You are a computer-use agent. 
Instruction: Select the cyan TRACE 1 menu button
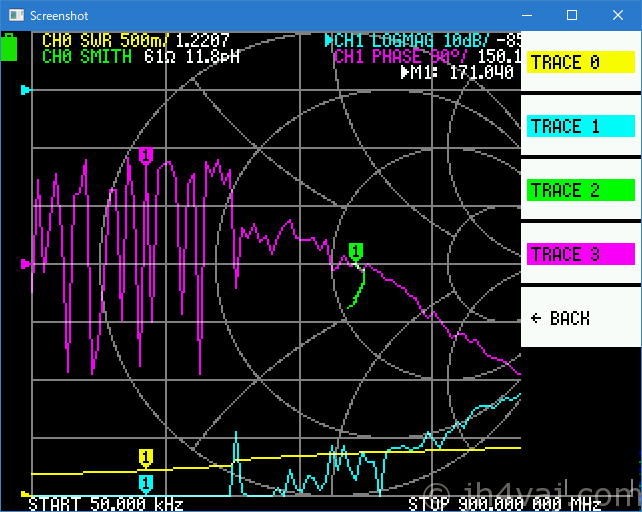(x=581, y=126)
